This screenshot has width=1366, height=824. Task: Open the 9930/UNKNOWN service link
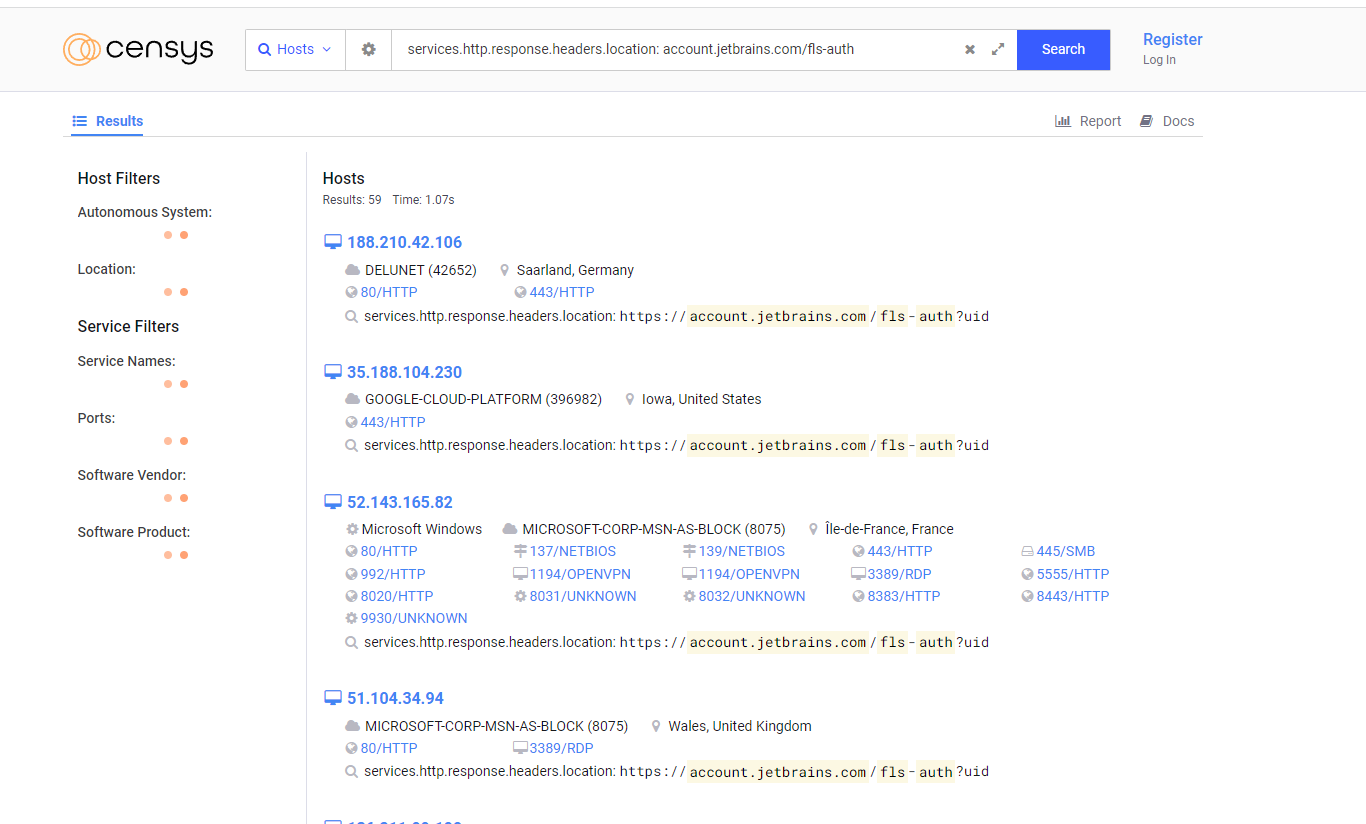click(x=414, y=618)
